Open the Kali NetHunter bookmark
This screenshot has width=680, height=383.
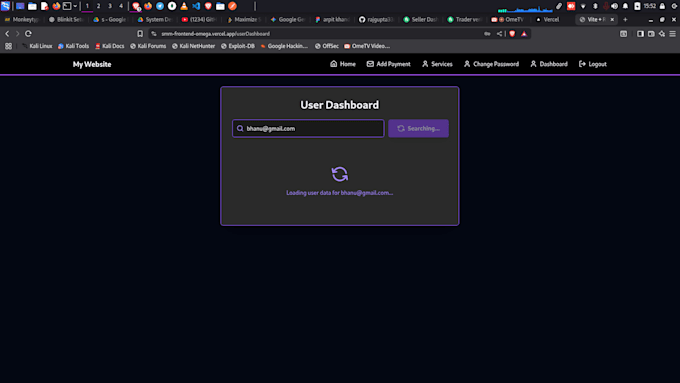click(193, 46)
